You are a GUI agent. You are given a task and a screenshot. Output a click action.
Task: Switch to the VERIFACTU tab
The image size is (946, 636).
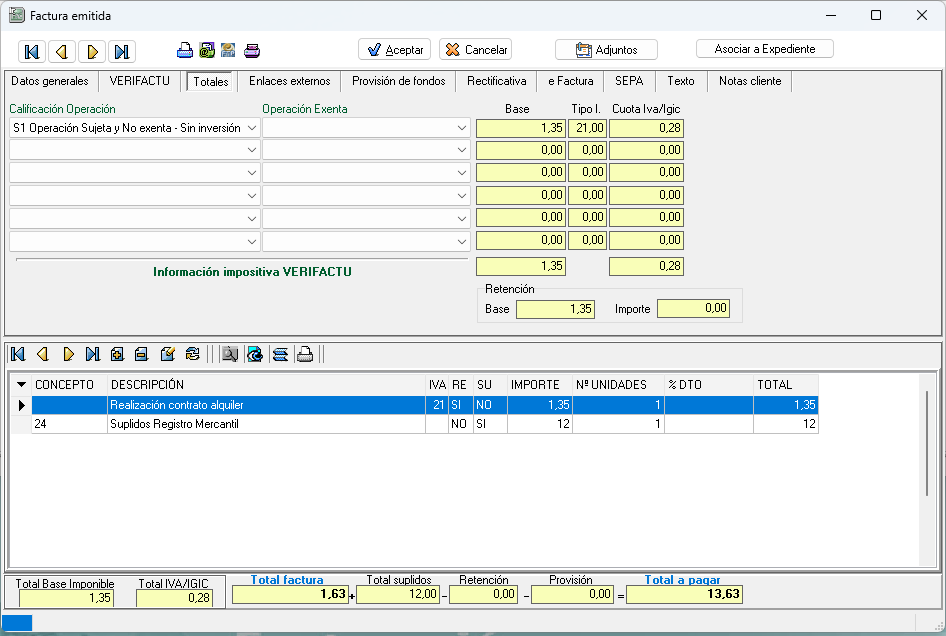pyautogui.click(x=140, y=81)
